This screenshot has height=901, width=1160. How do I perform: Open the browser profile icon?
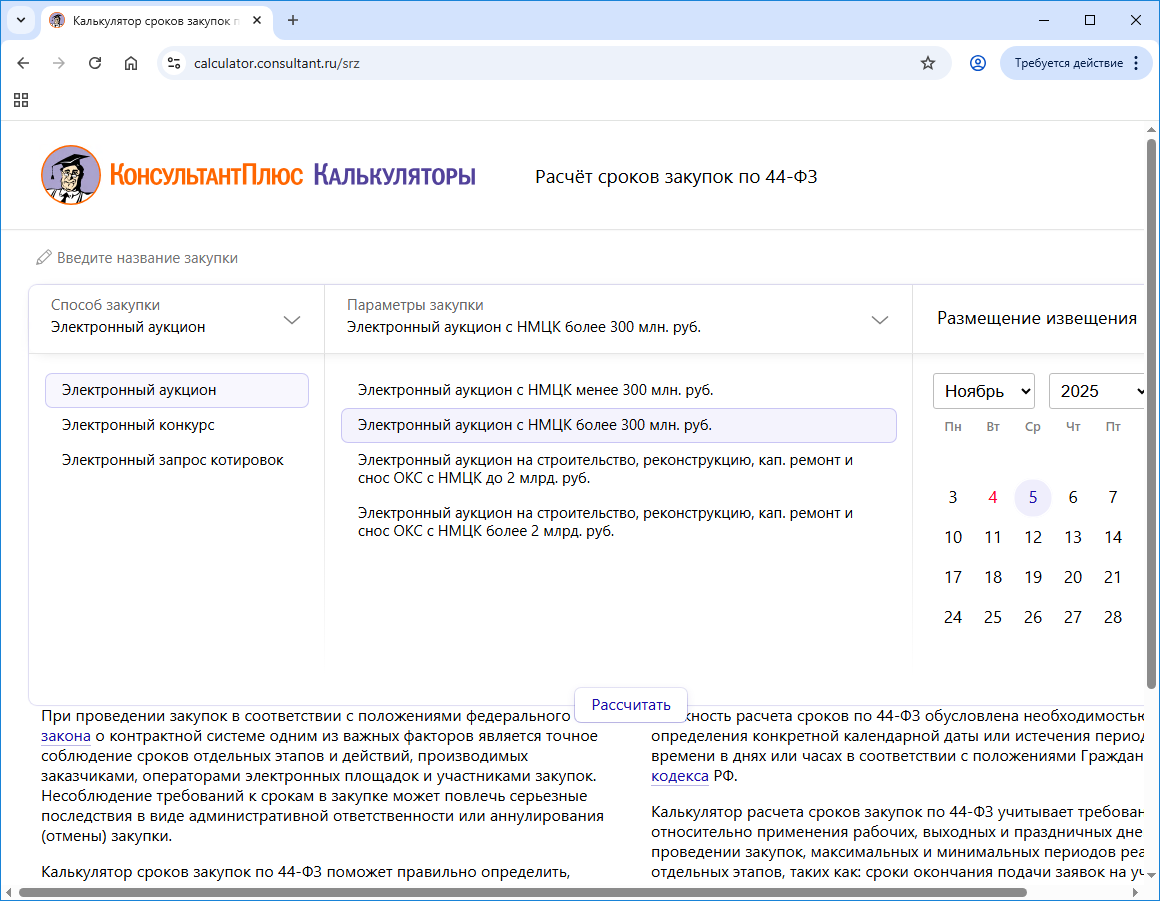(x=977, y=63)
